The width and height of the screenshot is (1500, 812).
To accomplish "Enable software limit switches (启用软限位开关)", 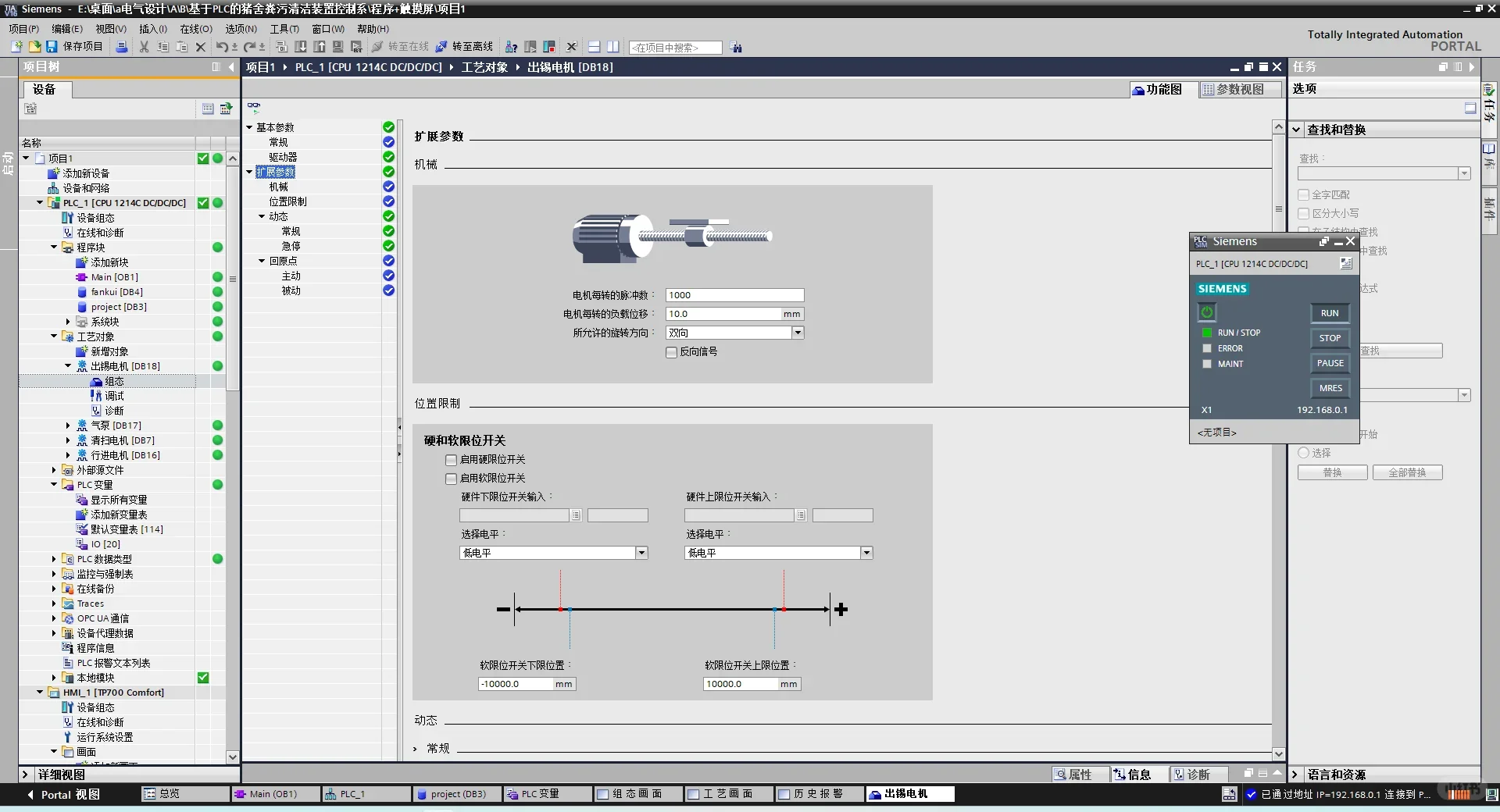I will tap(451, 479).
